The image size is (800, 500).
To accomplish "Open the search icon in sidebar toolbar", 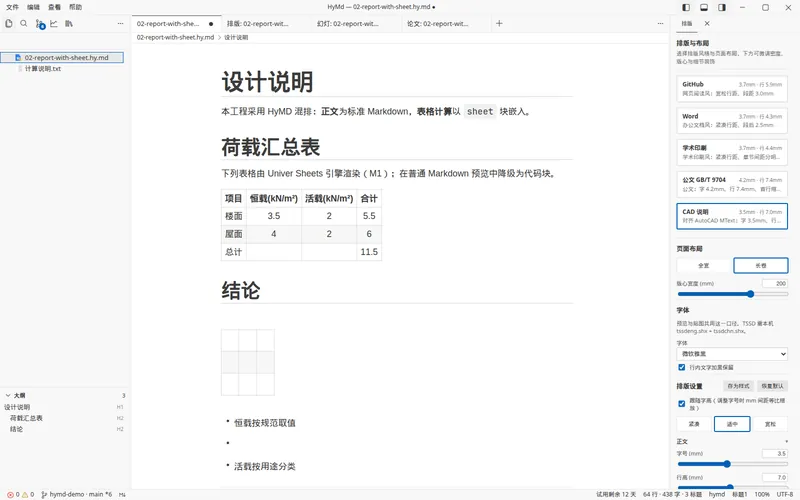I will 24,23.
